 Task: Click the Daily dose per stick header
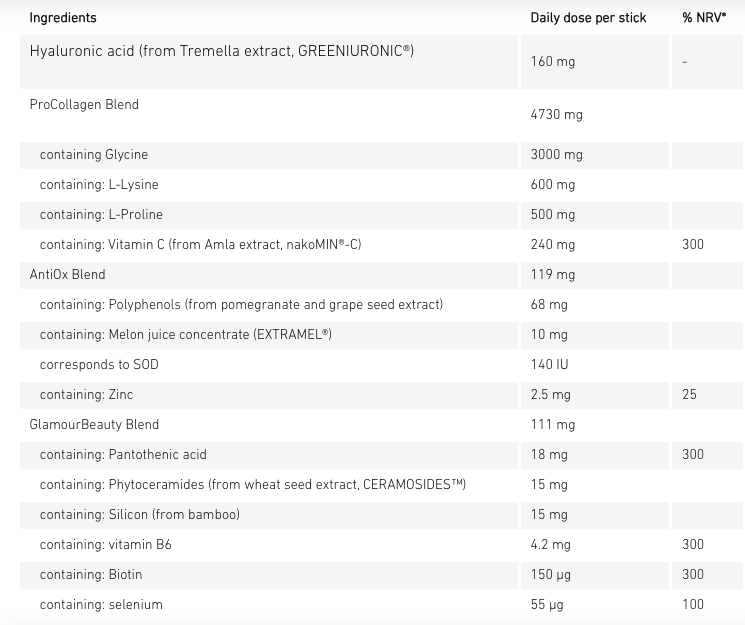click(588, 18)
